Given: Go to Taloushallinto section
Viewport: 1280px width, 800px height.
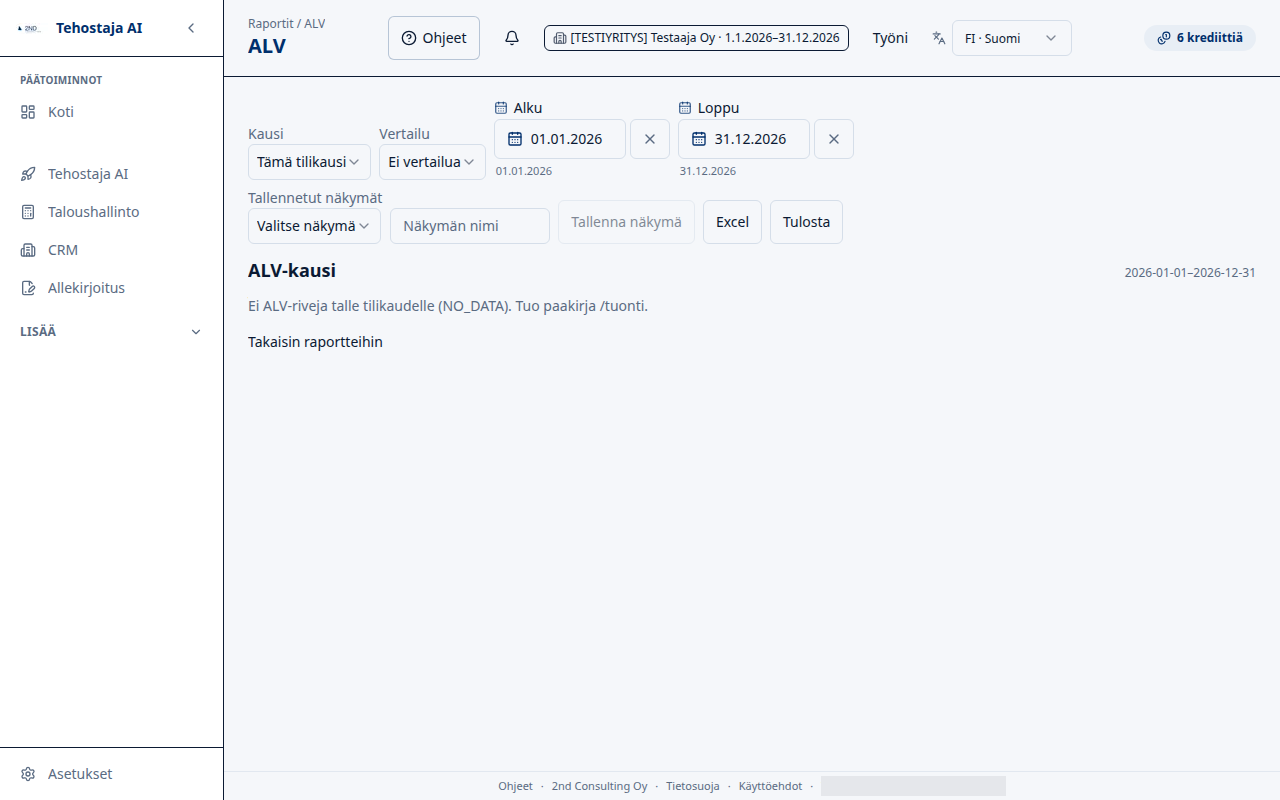Looking at the screenshot, I should 111,212.
